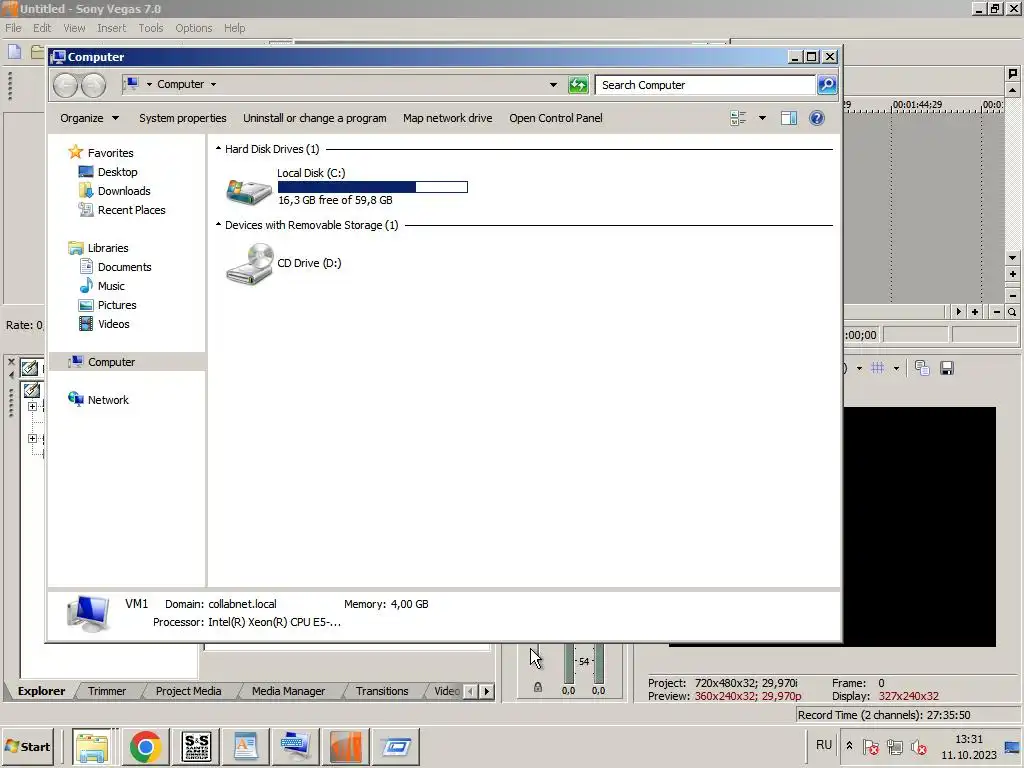Viewport: 1024px width, 768px height.
Task: Expand the Computer breadcrumb arrow
Action: click(x=214, y=85)
